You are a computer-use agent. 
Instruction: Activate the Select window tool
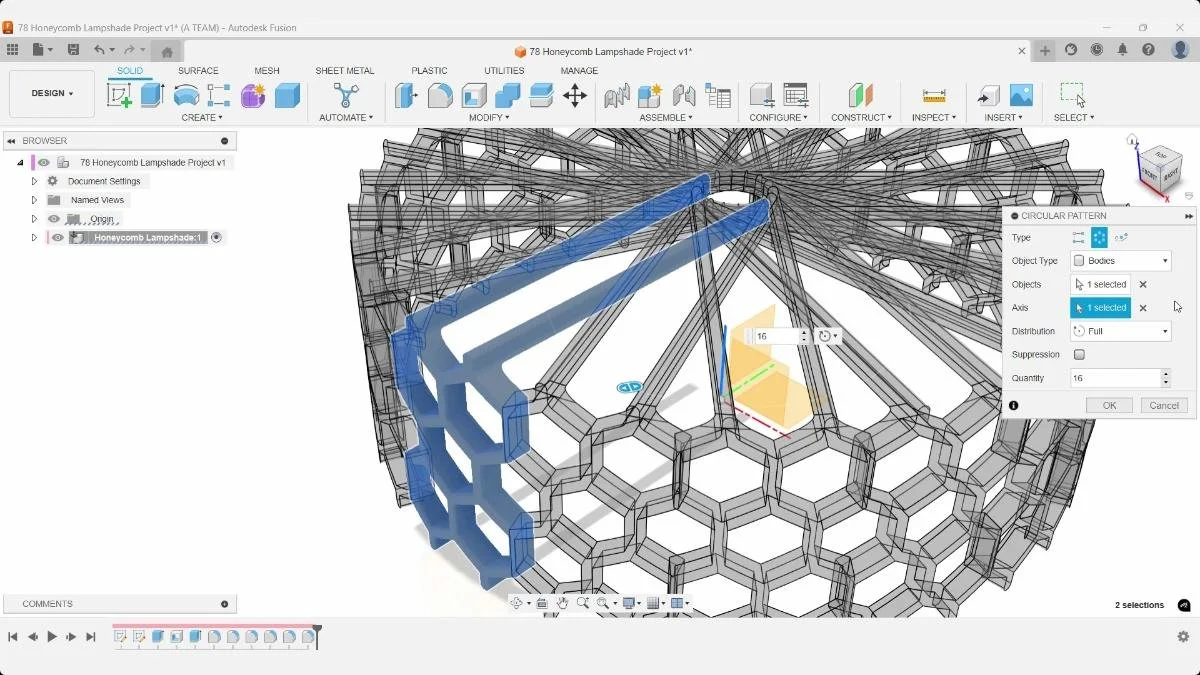pyautogui.click(x=1073, y=95)
